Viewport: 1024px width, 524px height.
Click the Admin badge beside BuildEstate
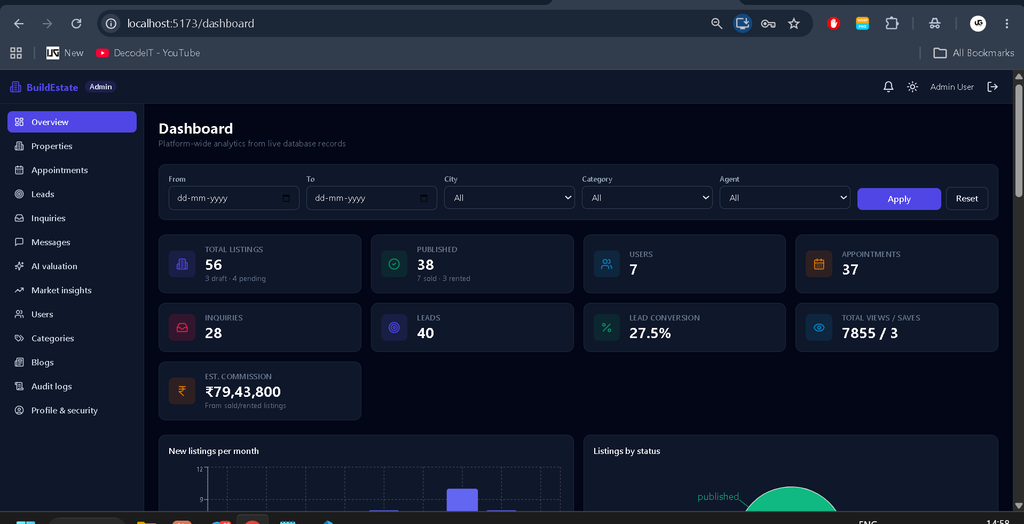point(101,87)
